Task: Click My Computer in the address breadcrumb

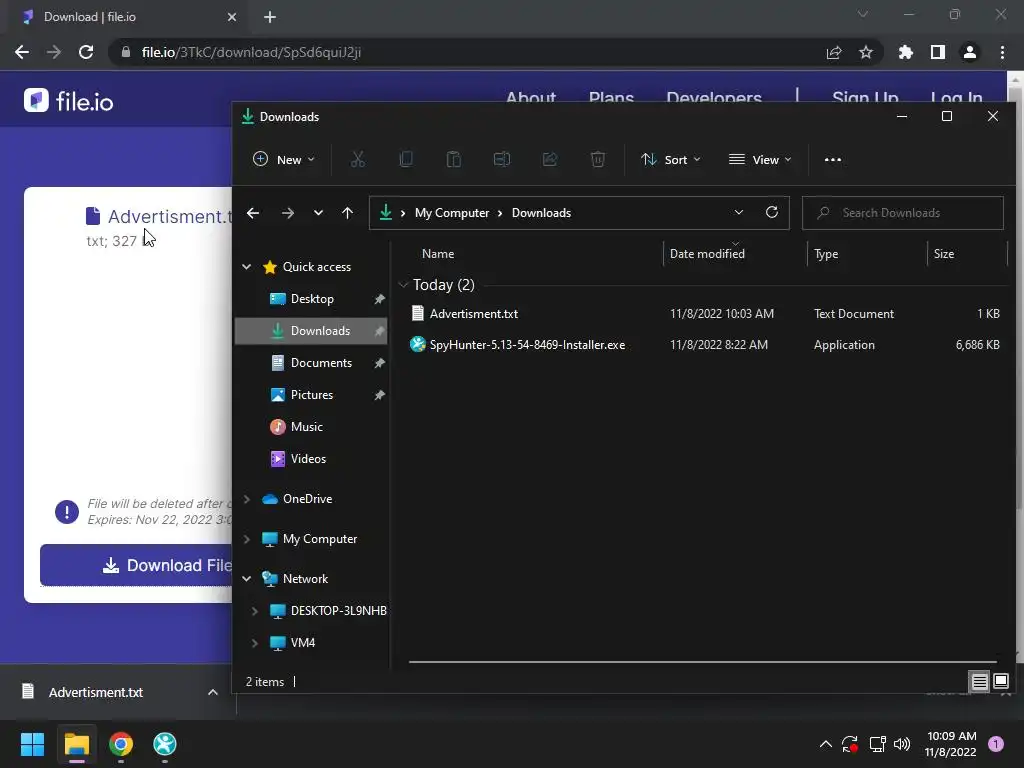Action: (x=452, y=213)
